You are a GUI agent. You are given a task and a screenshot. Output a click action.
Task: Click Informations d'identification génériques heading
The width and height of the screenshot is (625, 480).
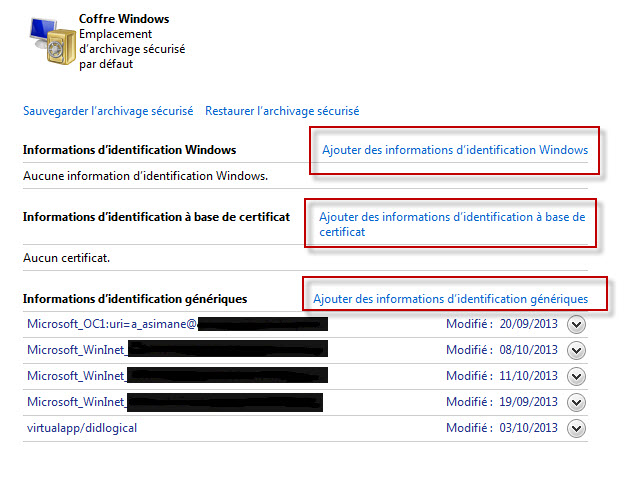pos(135,299)
